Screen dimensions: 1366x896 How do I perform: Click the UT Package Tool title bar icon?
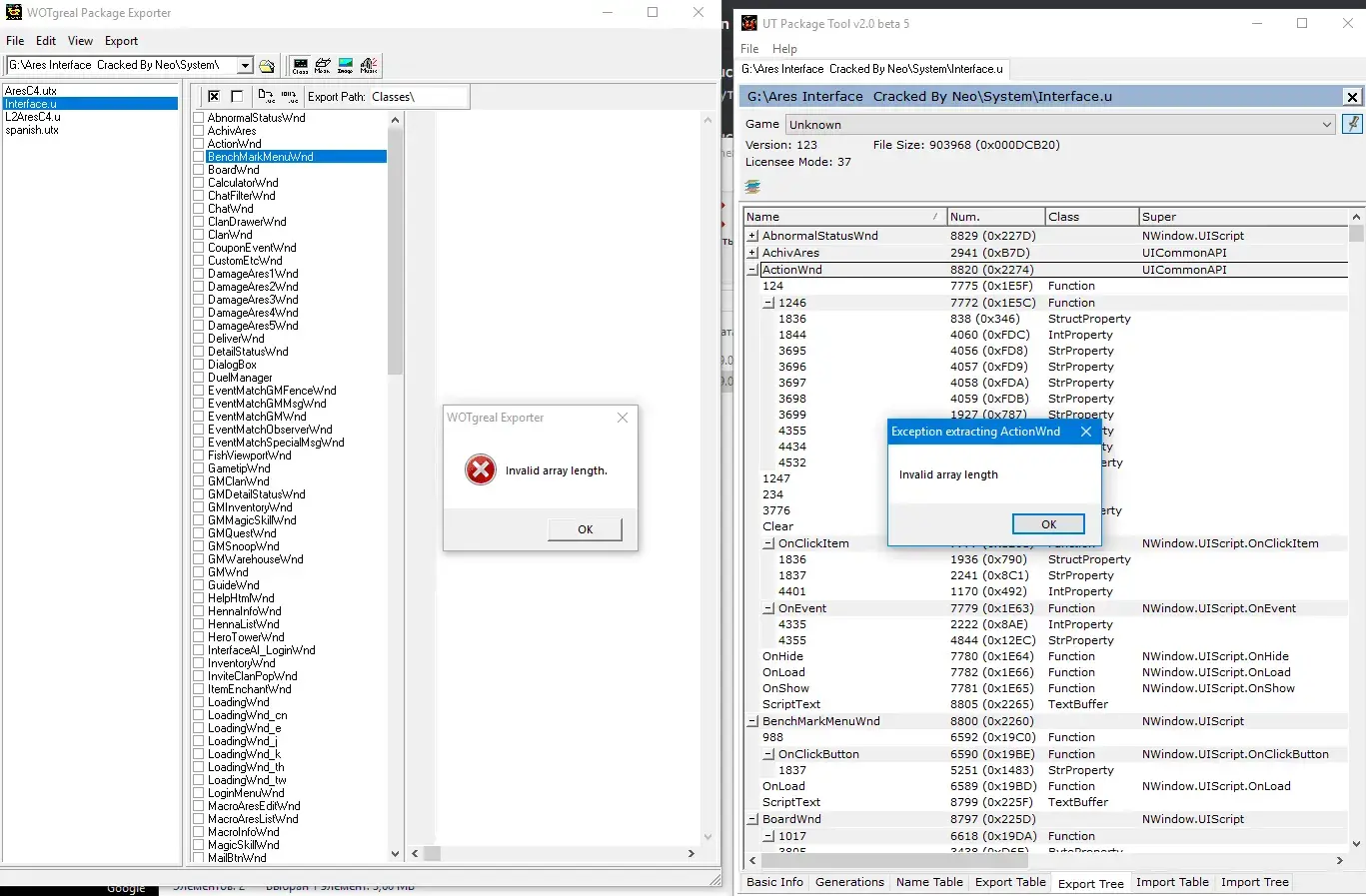pos(749,23)
